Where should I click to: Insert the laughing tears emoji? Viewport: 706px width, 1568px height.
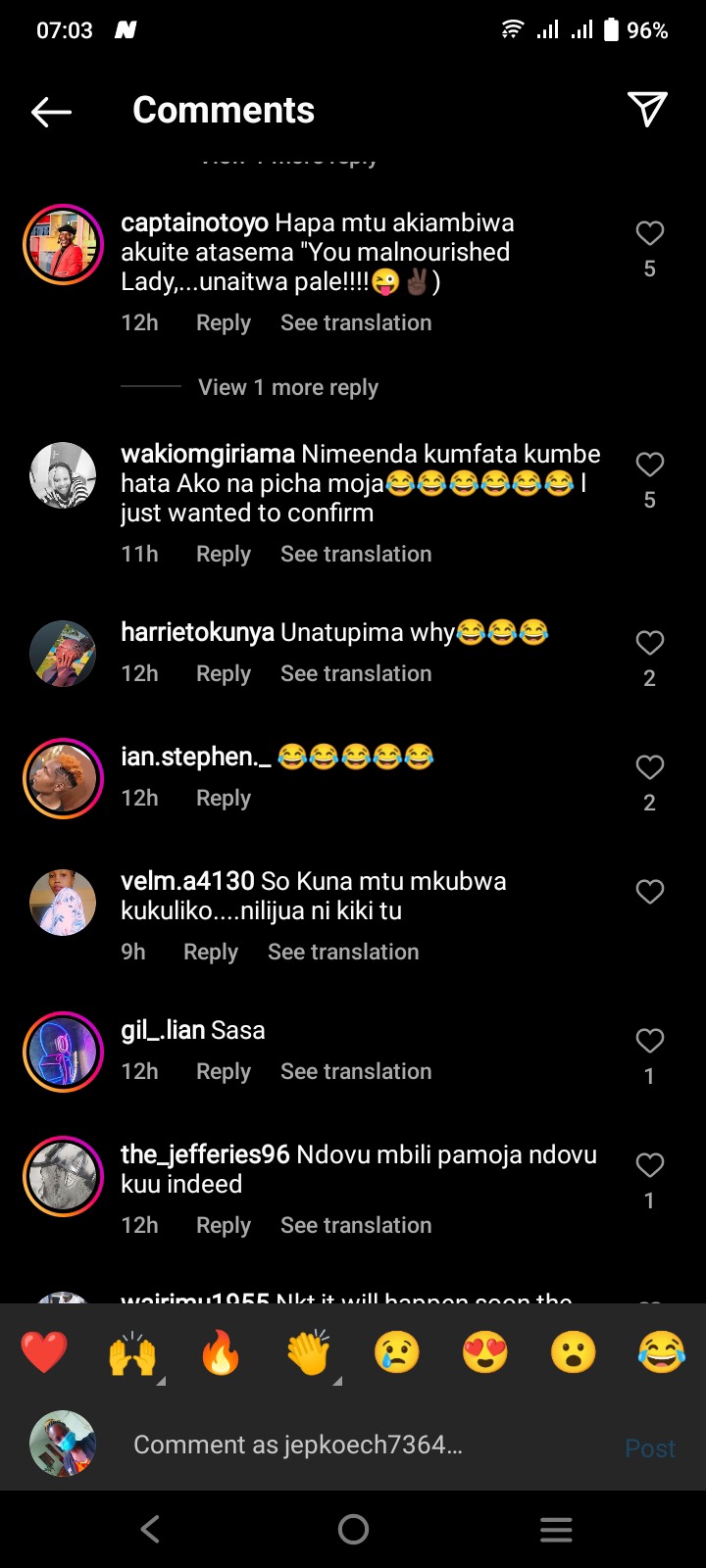point(662,1352)
